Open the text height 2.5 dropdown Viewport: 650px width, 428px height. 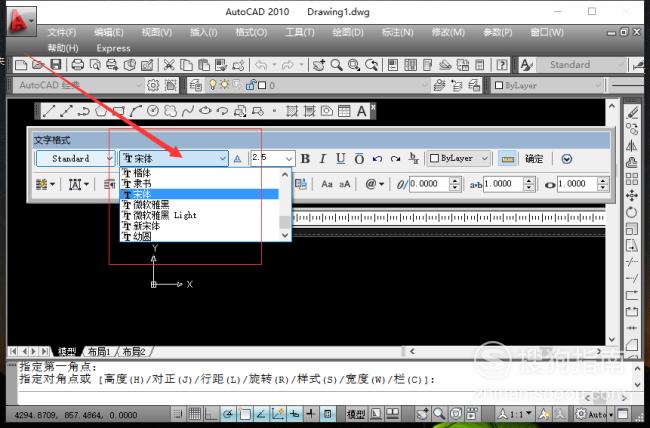(289, 158)
